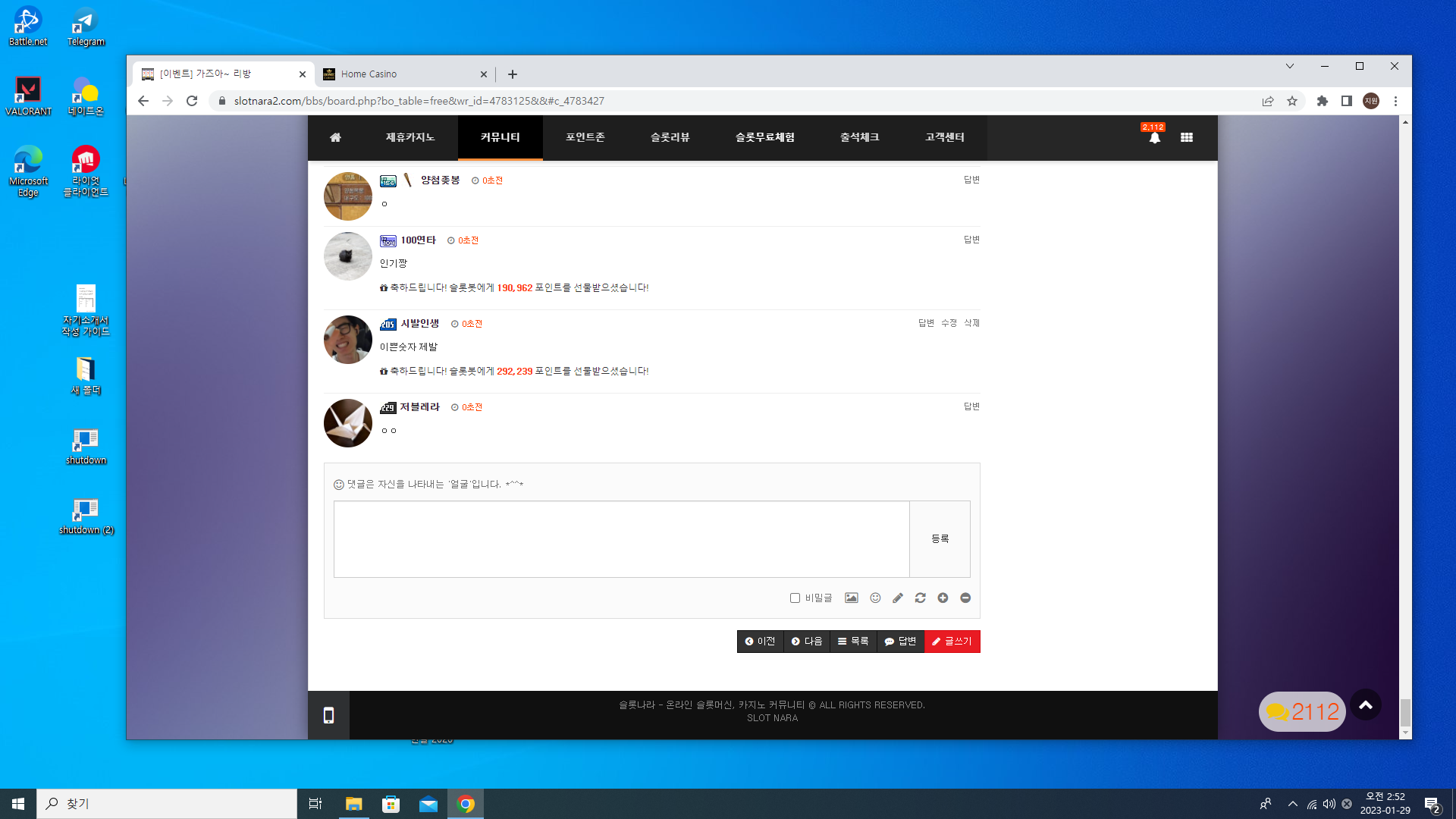Click the pencil icon under comment box
The height and width of the screenshot is (819, 1456).
coord(898,598)
